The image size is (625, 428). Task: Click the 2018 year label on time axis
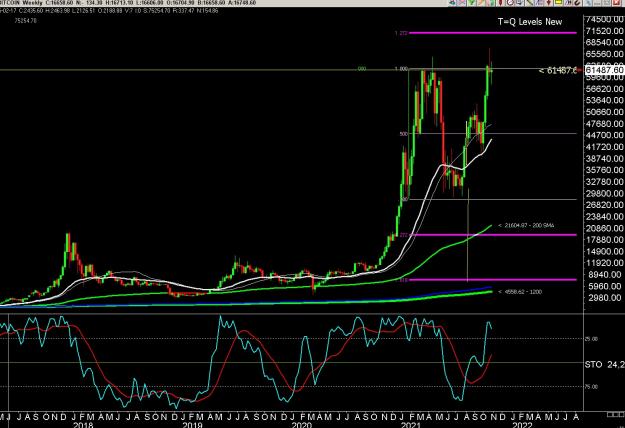[x=83, y=425]
